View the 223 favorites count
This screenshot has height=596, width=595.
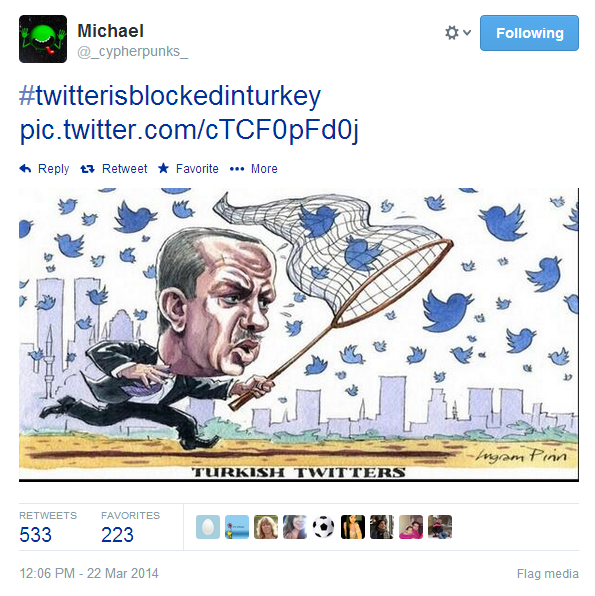[117, 534]
